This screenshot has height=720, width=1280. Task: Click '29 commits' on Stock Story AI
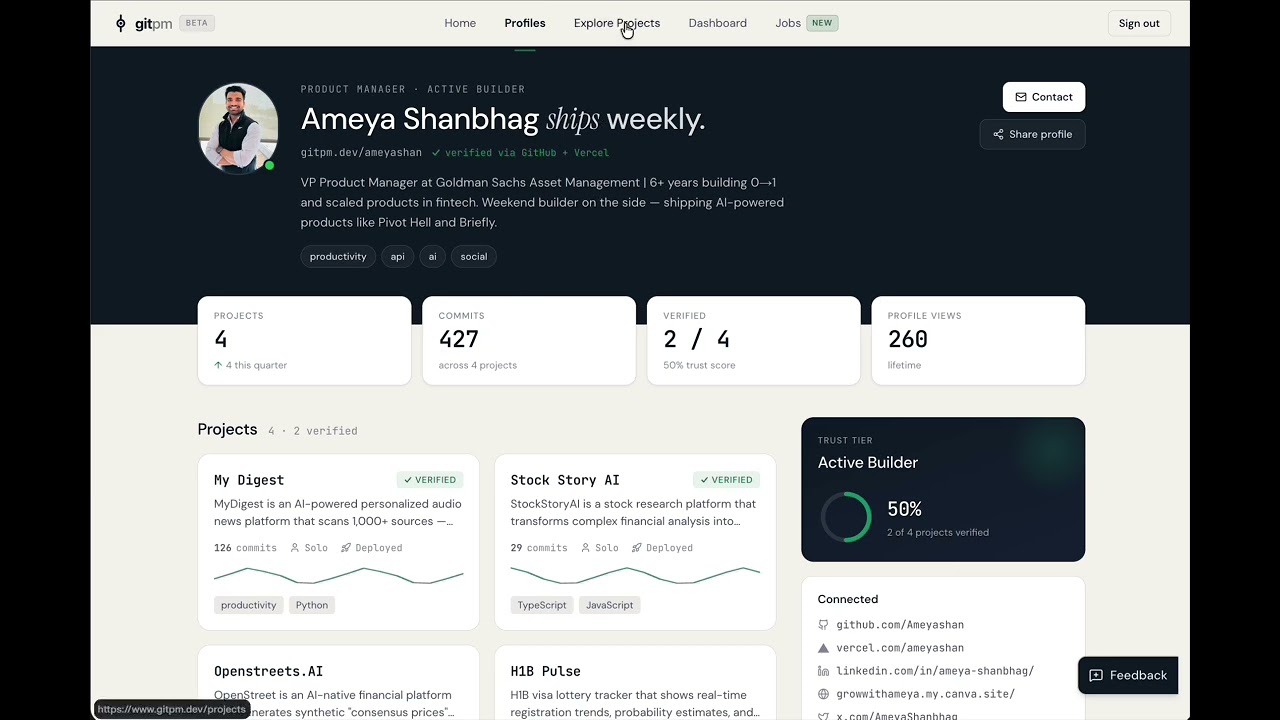(539, 548)
